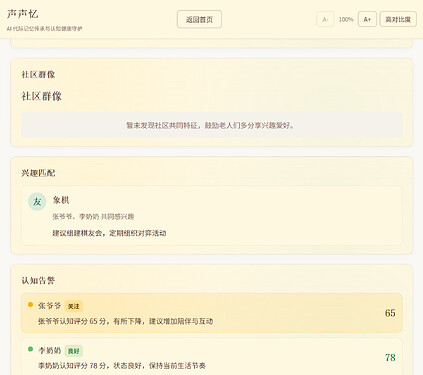Decrease font size with A- button
The height and width of the screenshot is (375, 423).
tap(325, 19)
